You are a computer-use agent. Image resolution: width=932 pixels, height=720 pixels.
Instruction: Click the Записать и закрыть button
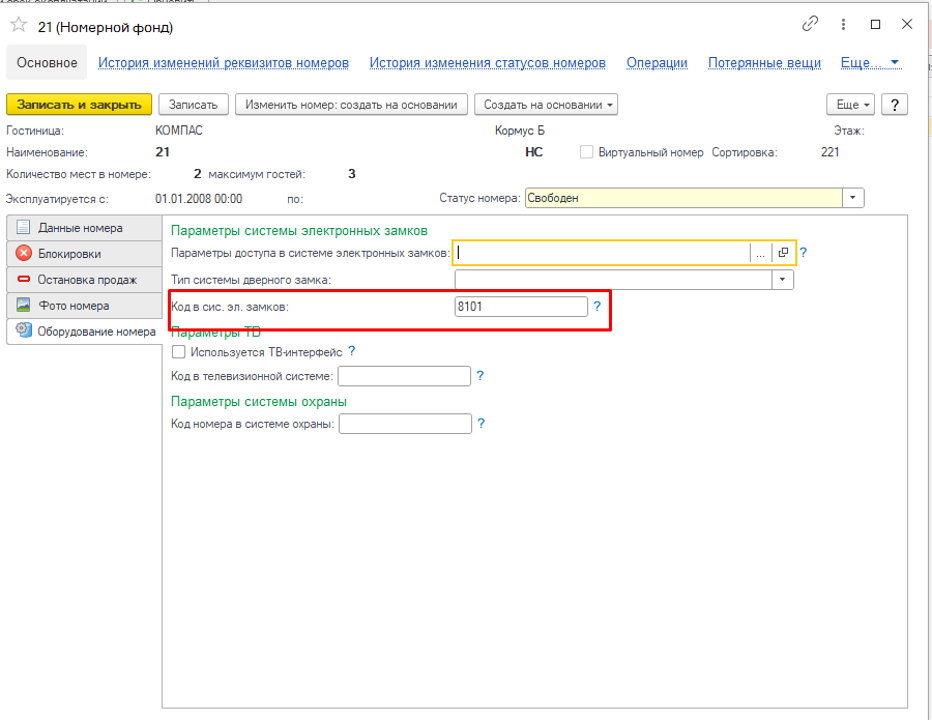point(79,105)
